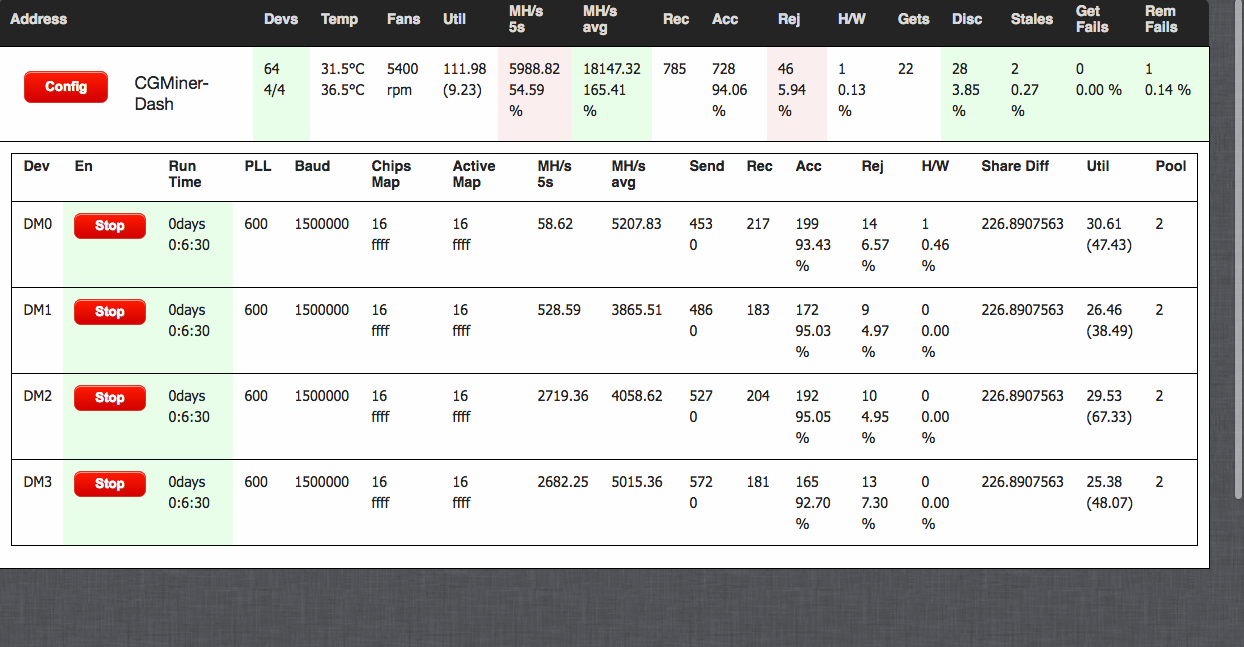Select DM3 Rec value 181

[x=758, y=482]
